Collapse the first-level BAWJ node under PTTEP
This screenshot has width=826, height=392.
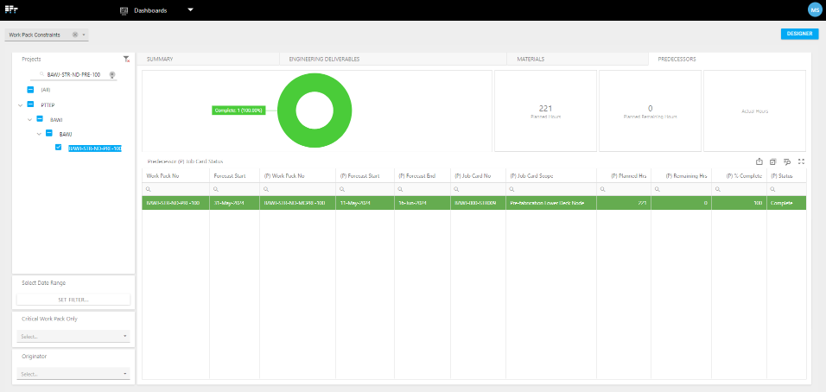(x=30, y=120)
